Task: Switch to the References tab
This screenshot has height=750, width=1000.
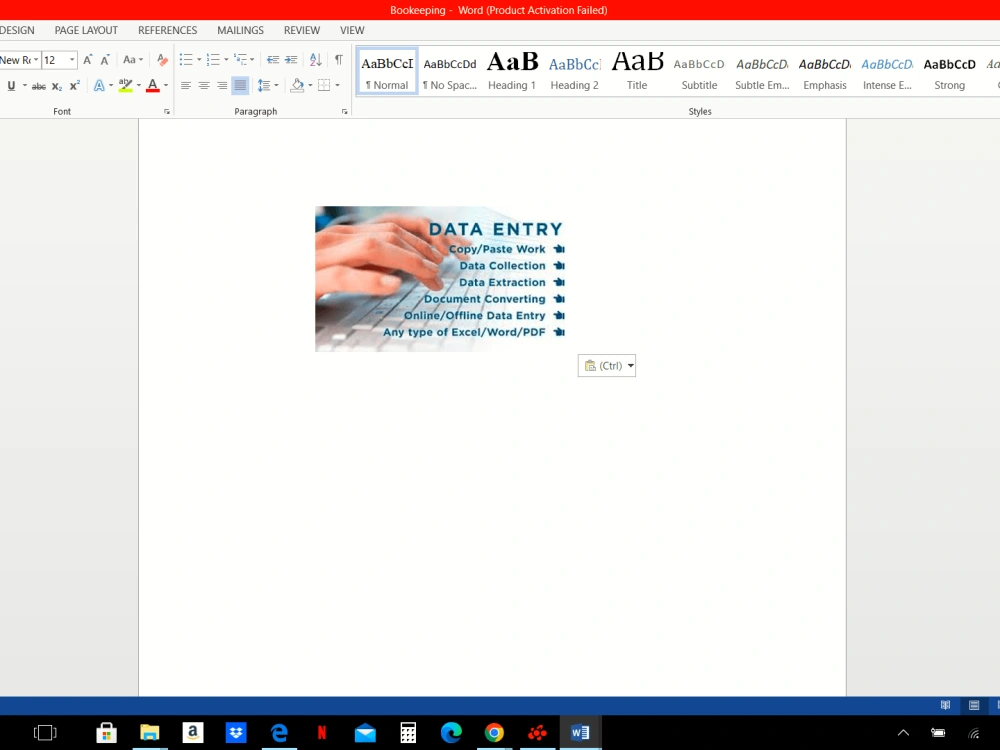Action: (168, 30)
